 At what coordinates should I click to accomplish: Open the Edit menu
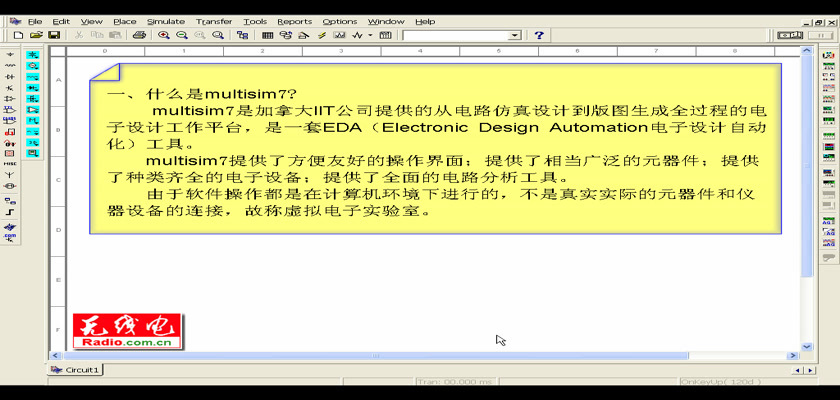(x=61, y=21)
